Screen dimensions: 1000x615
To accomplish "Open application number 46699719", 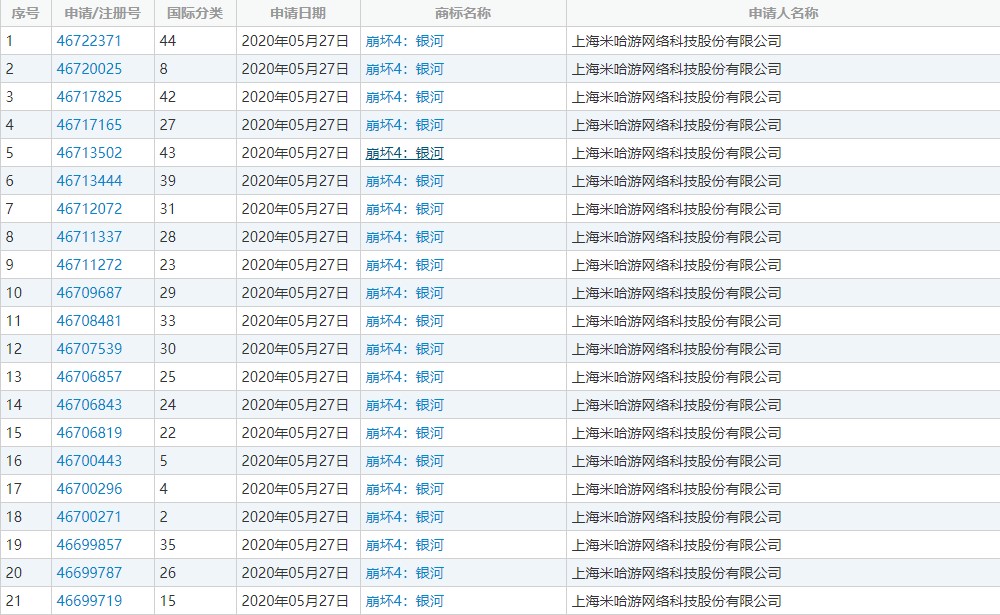I will tap(89, 601).
